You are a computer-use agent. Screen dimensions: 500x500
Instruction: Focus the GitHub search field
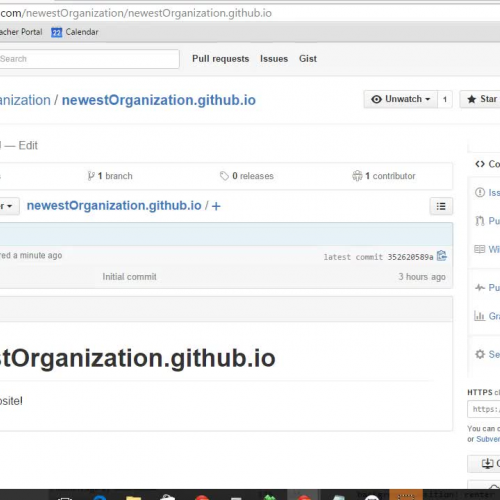(89, 59)
